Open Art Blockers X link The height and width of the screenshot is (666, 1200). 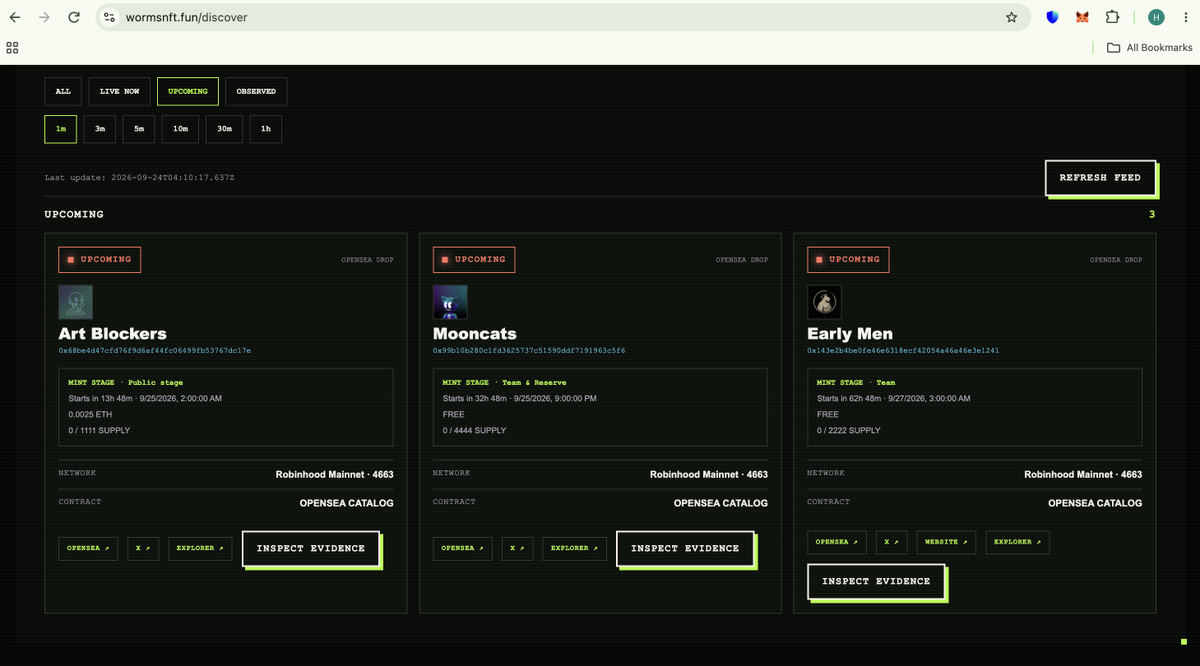pyautogui.click(x=143, y=548)
